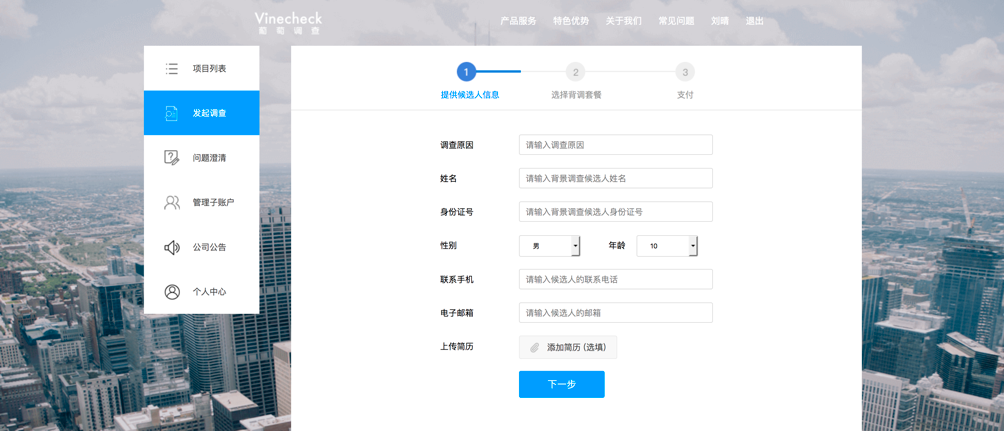
Task: Select step 1 提供候选人信息 circle
Action: [466, 72]
